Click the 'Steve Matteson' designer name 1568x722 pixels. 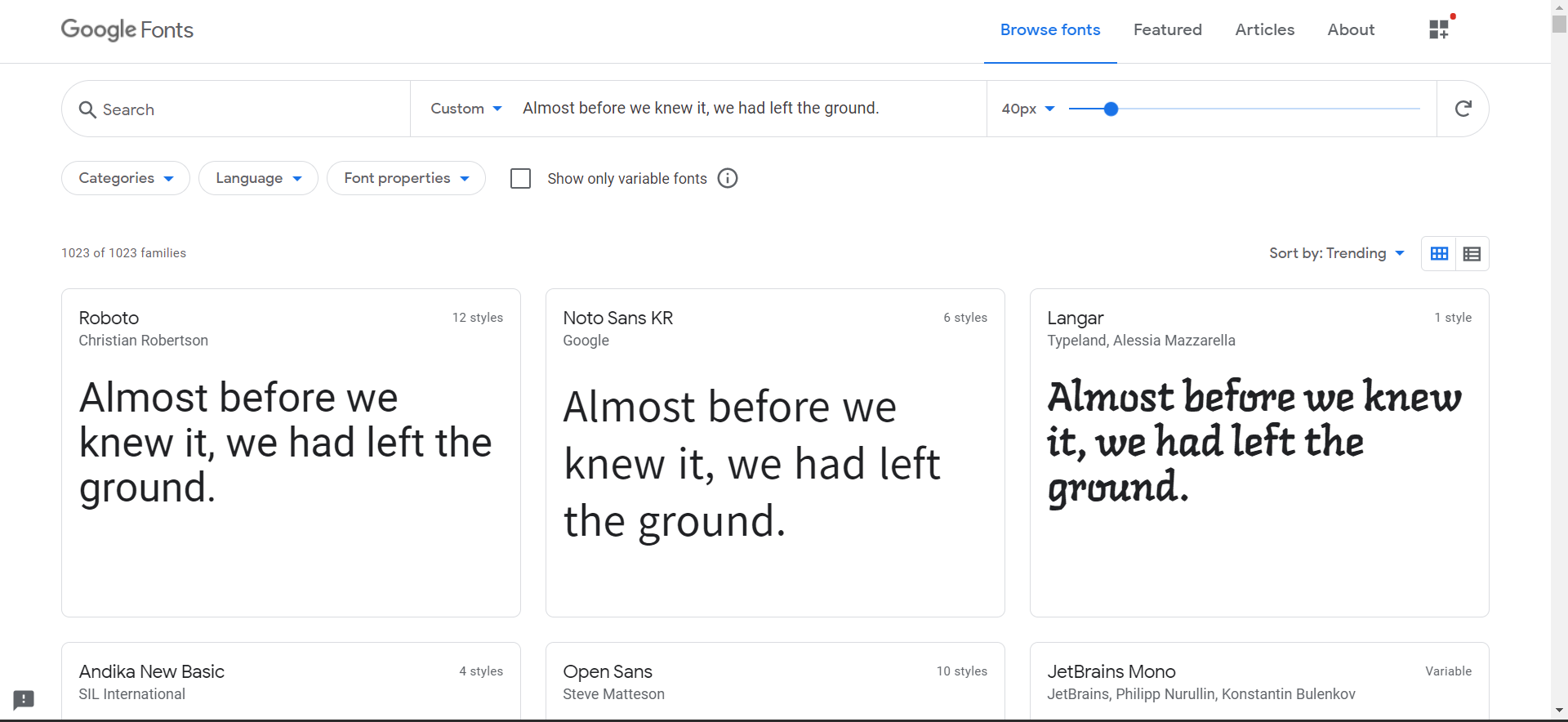(613, 694)
